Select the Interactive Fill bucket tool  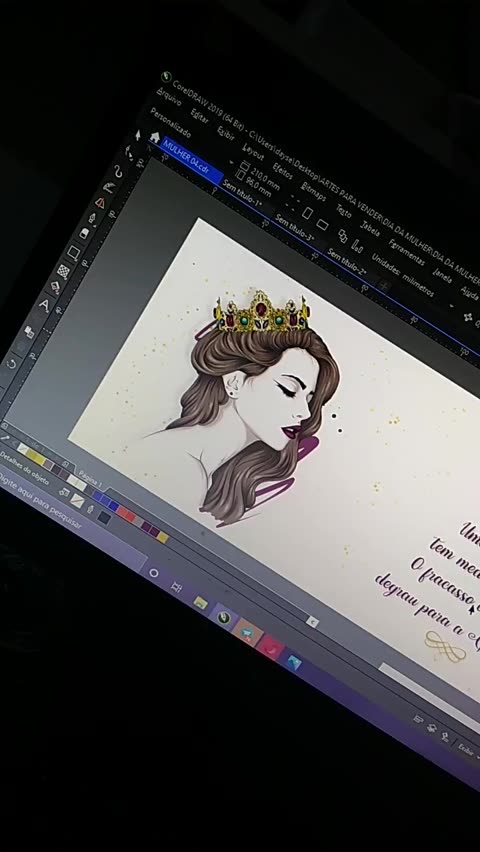pos(55,286)
